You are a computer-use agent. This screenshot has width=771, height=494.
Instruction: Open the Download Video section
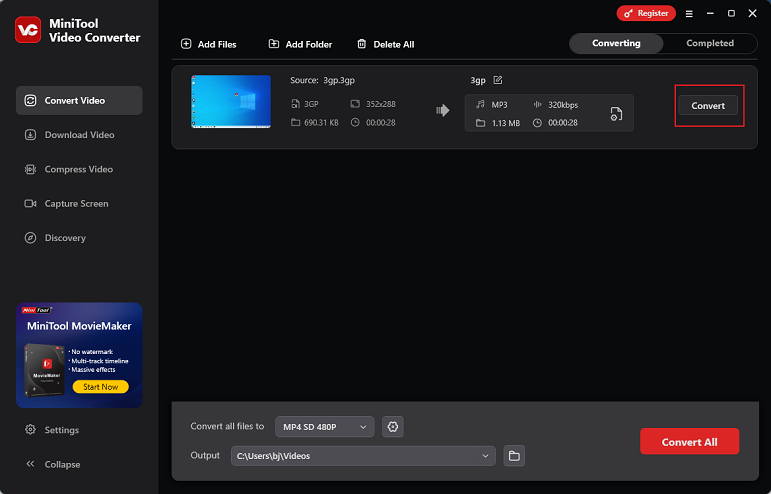click(79, 135)
